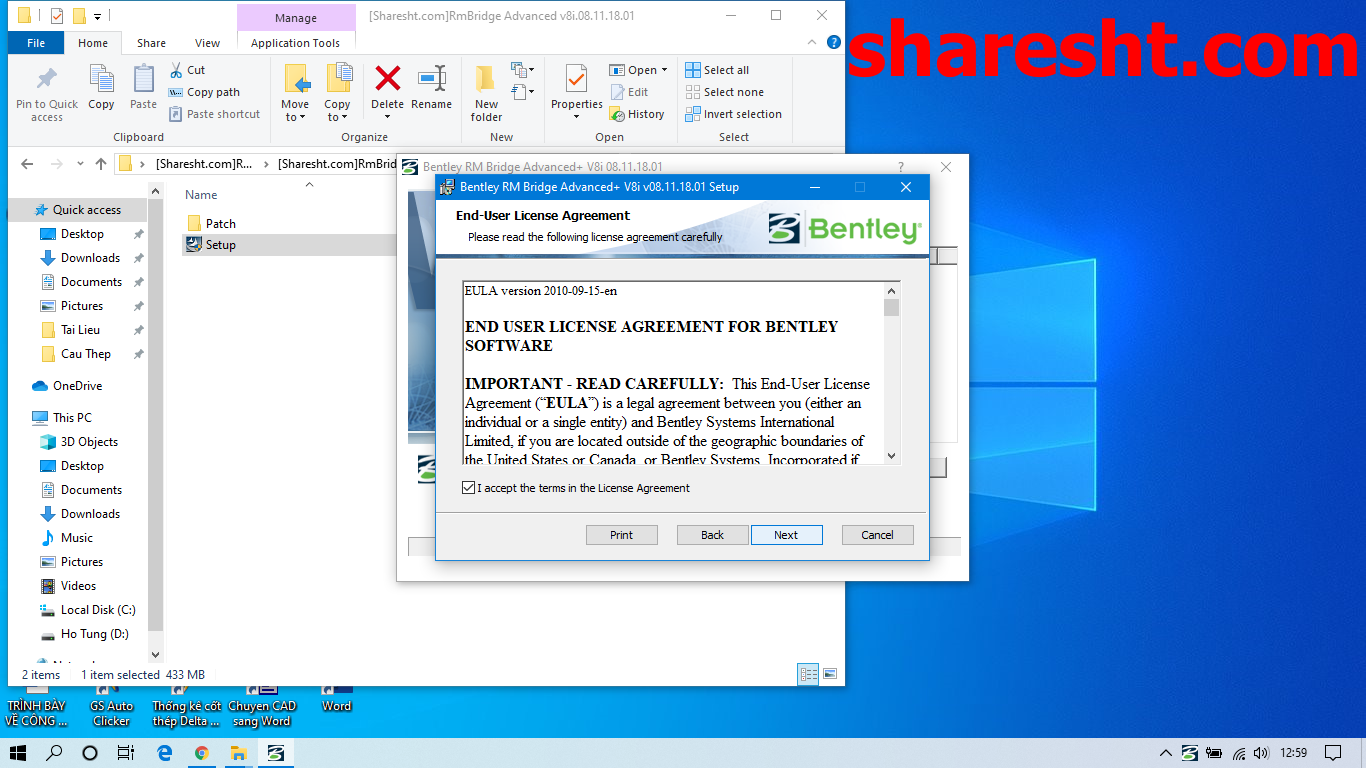Cancel the Bentley setup

(x=877, y=535)
